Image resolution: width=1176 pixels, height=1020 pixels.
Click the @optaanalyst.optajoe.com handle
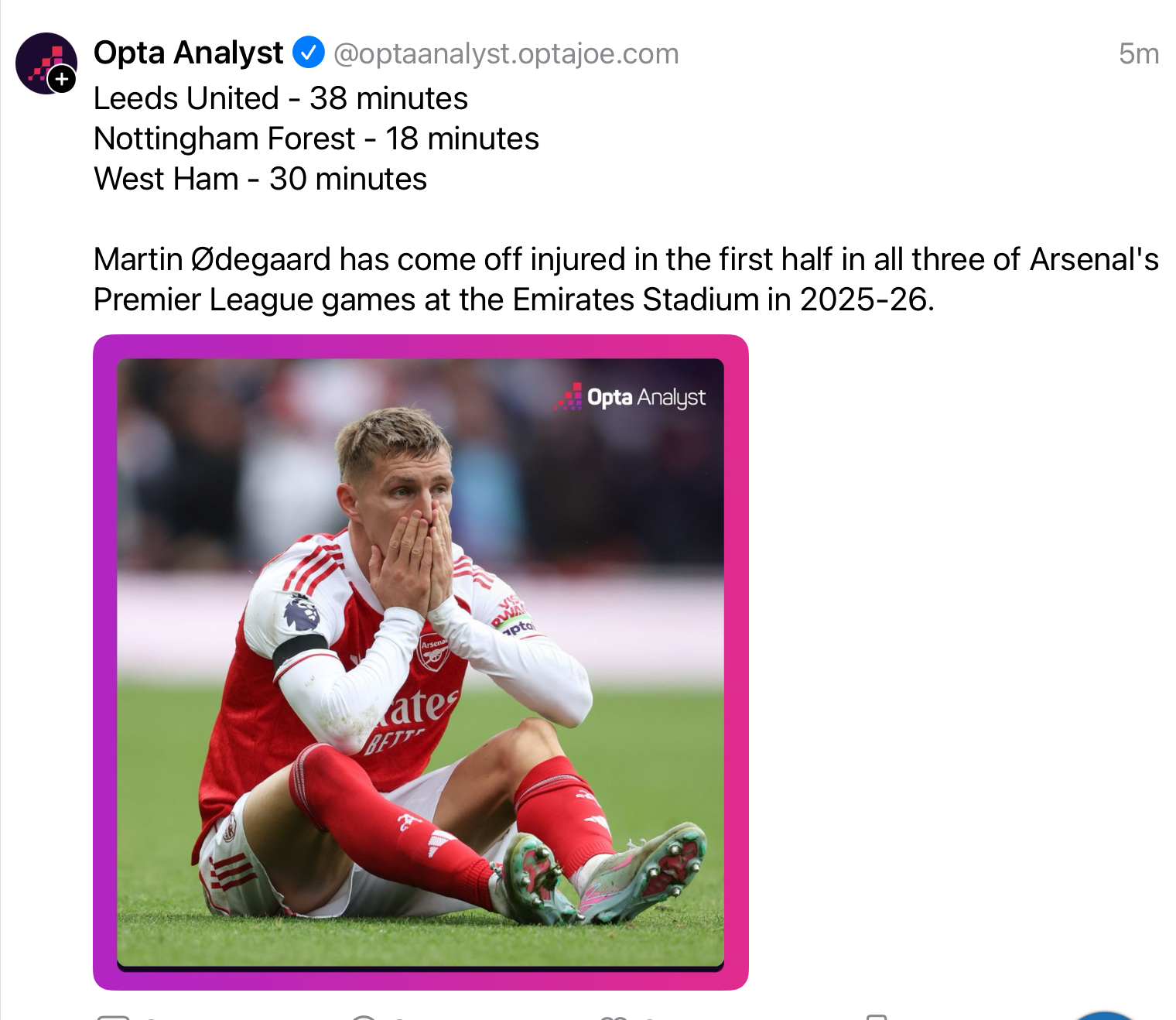(x=506, y=53)
